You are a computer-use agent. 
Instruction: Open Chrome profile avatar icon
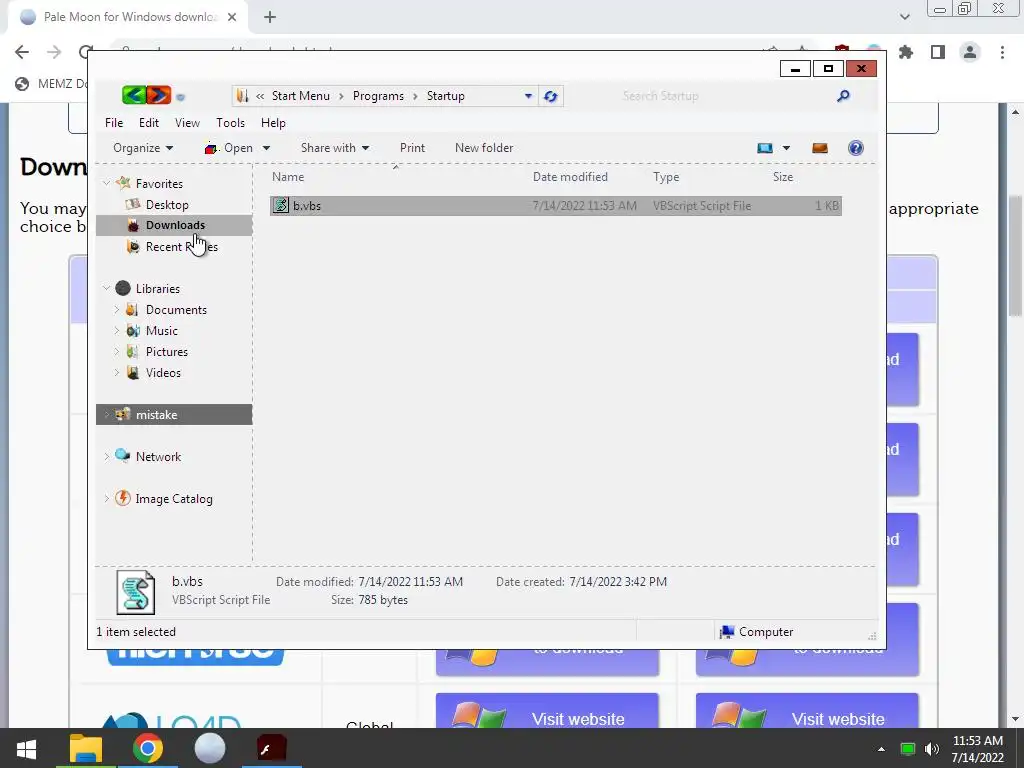coord(970,52)
